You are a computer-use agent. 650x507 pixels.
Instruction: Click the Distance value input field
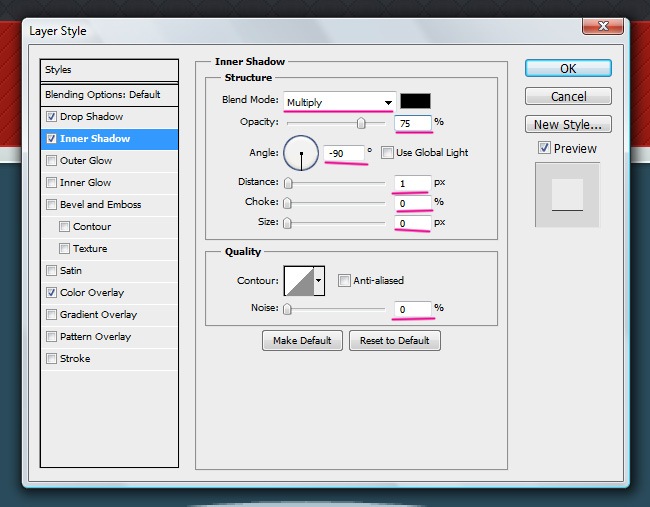click(x=412, y=183)
